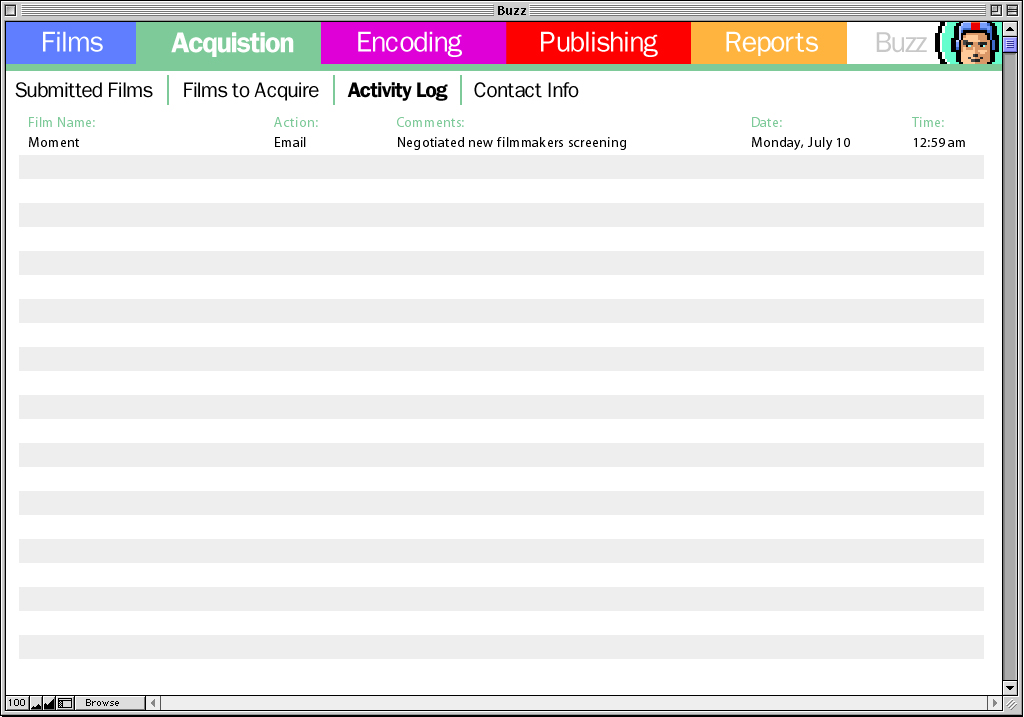The width and height of the screenshot is (1024, 717).
Task: Click the Buzz mascot face icon
Action: (969, 43)
